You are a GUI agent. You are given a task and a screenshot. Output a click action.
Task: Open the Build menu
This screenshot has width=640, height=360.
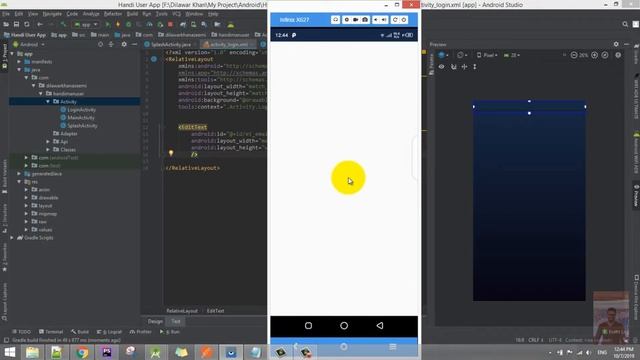tap(132, 14)
